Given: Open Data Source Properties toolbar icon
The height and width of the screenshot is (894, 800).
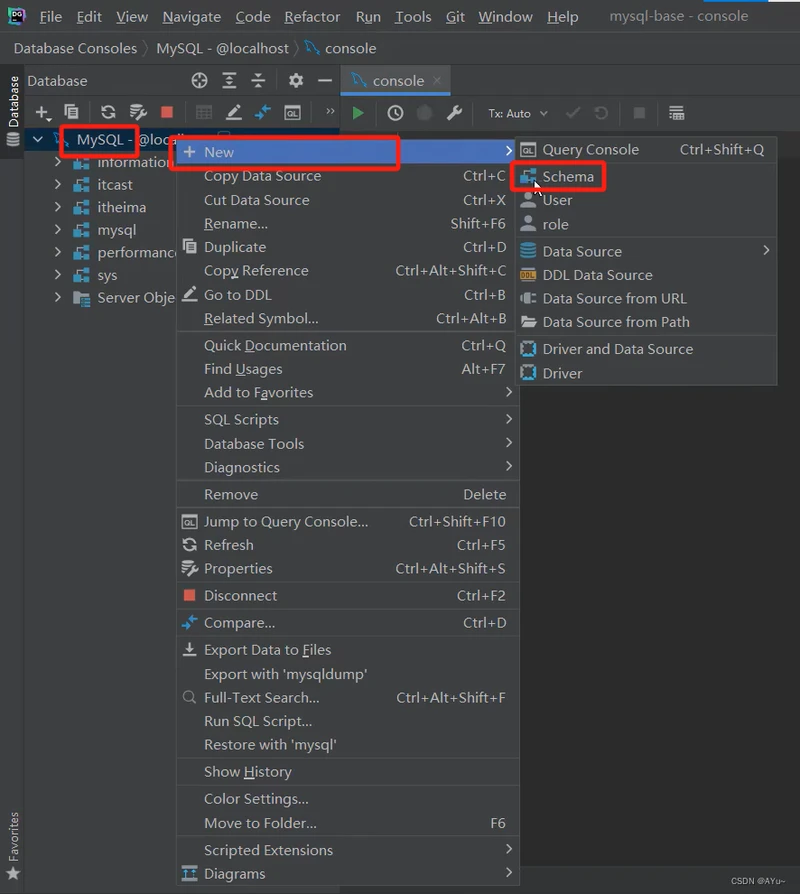Looking at the screenshot, I should pos(138,112).
